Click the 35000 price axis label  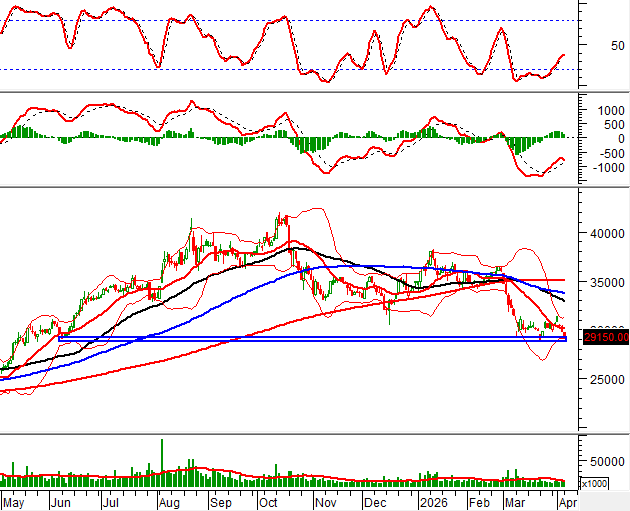(x=602, y=283)
